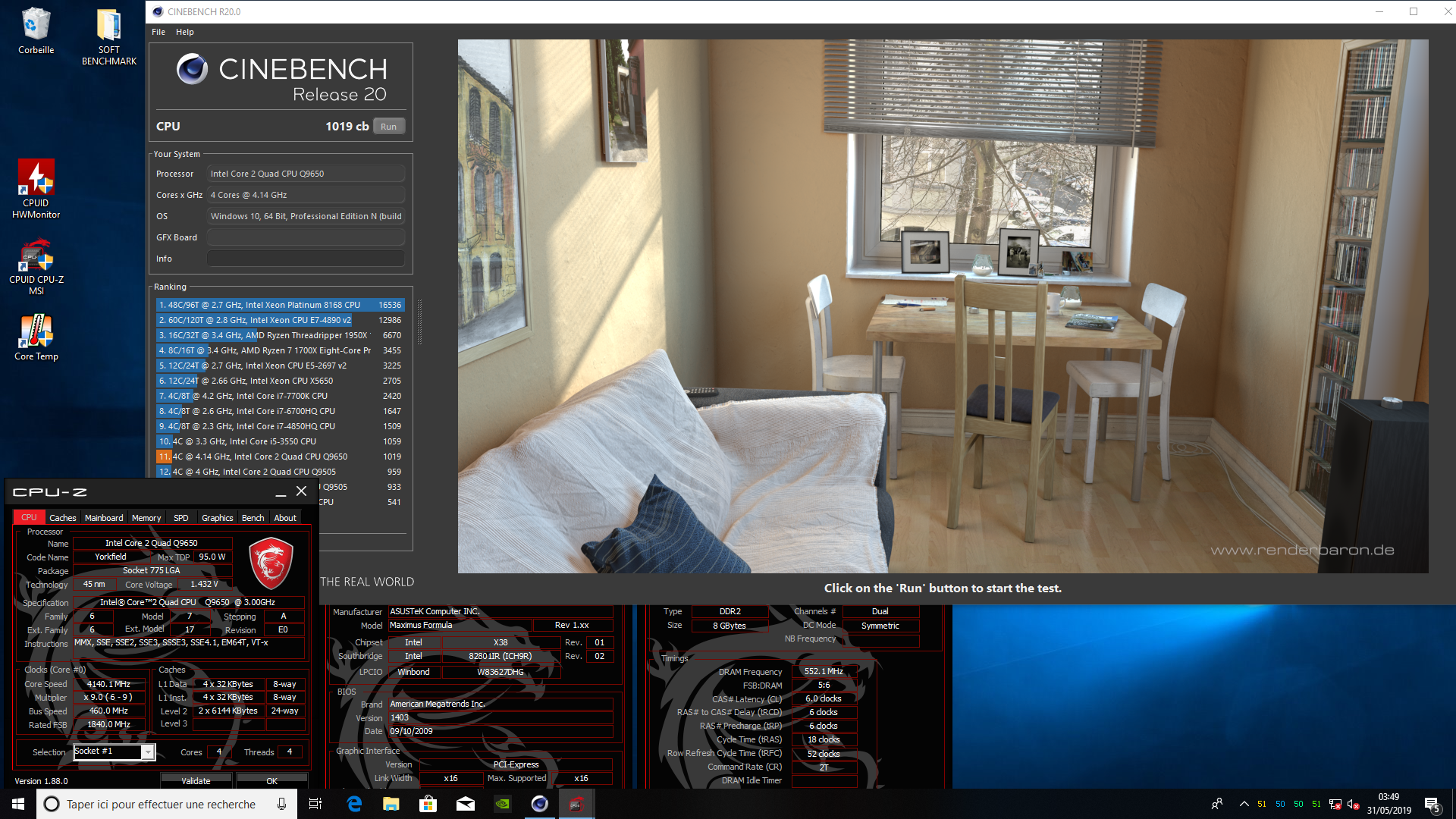This screenshot has width=1456, height=819.
Task: Open Task View from the taskbar
Action: (x=315, y=804)
